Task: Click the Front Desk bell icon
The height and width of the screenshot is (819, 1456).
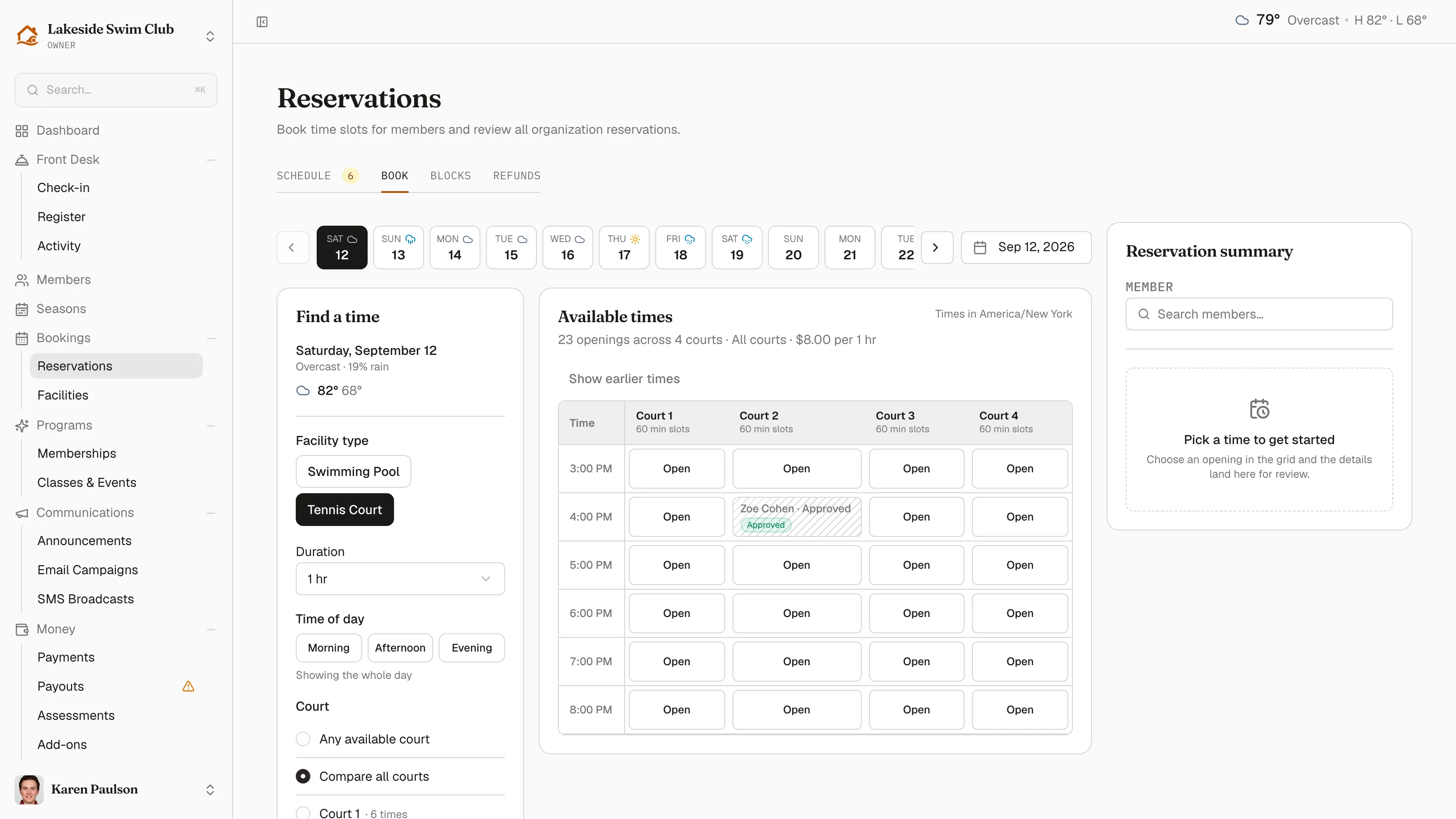Action: (x=21, y=160)
